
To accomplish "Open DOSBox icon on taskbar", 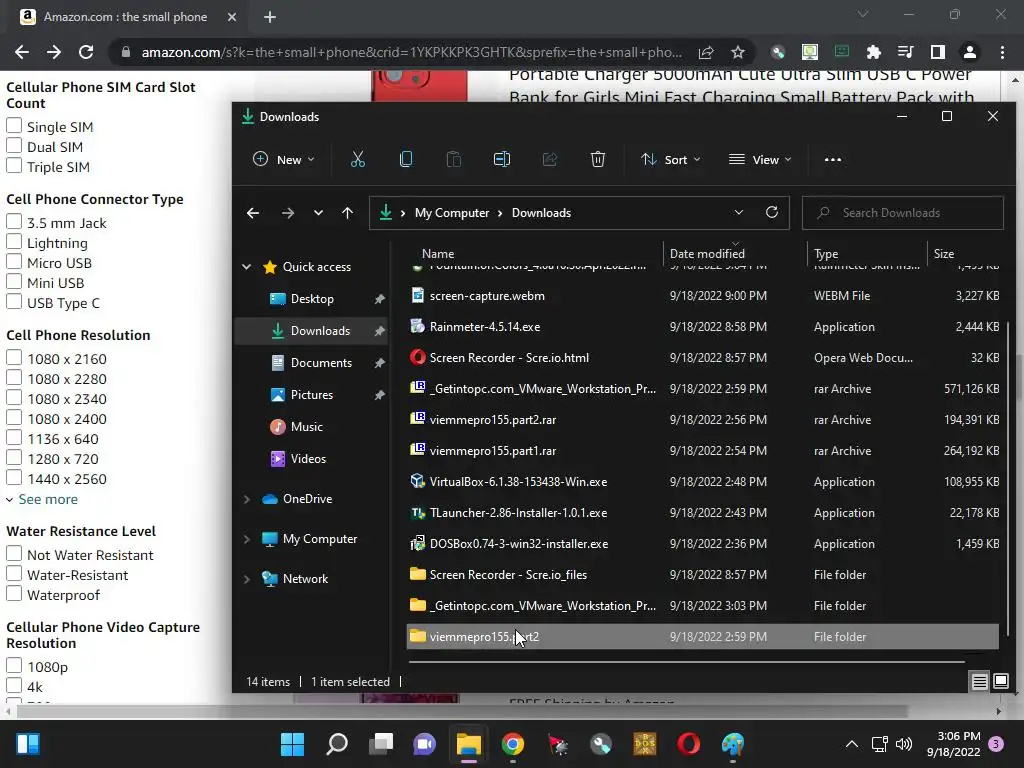I will pos(645,744).
